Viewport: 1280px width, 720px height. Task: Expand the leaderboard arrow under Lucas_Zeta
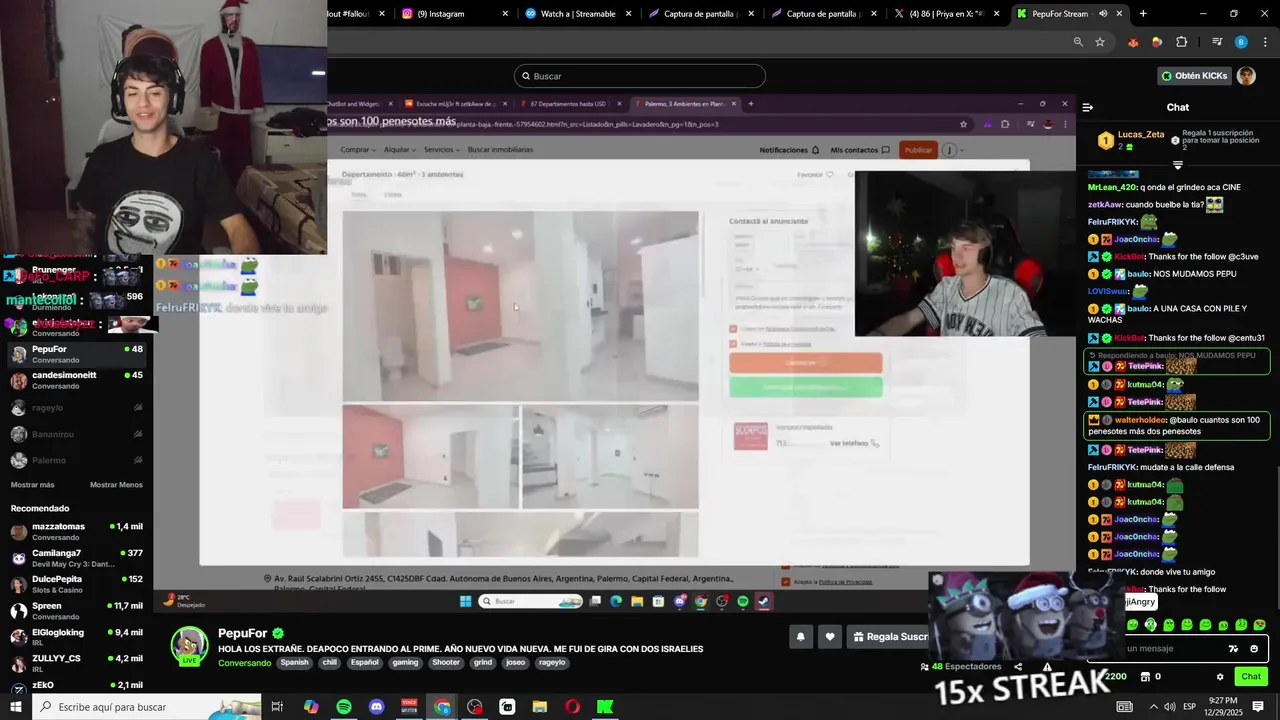(1178, 165)
